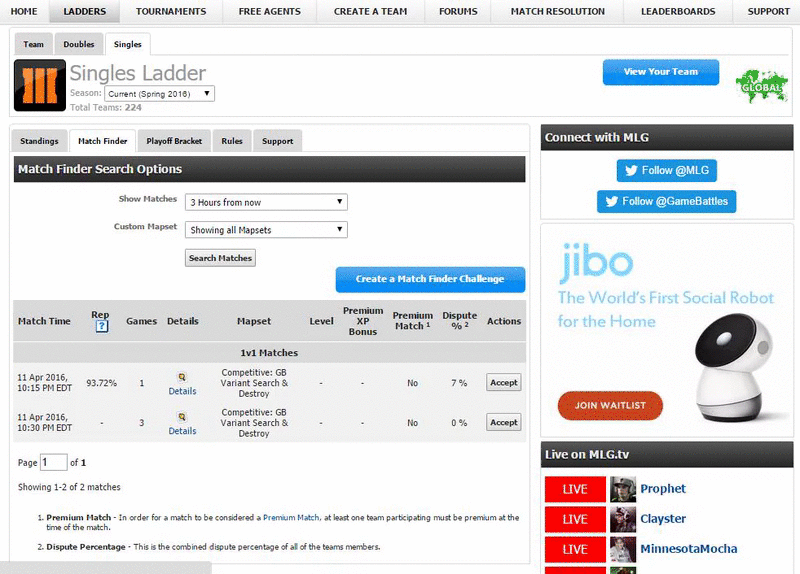Click the magnifier icon for 10:15 PM match

pyautogui.click(x=182, y=377)
